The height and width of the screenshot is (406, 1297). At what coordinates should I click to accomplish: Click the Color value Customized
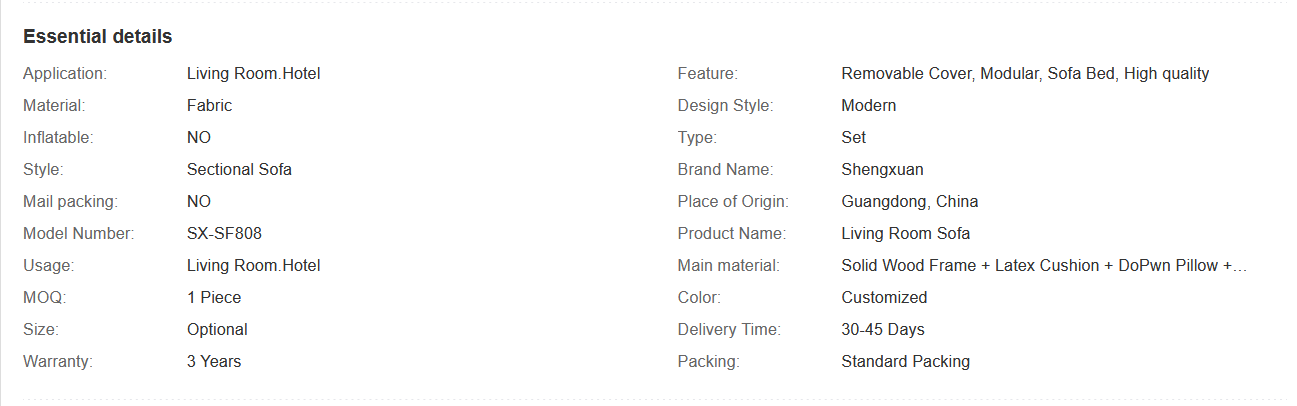tap(884, 297)
